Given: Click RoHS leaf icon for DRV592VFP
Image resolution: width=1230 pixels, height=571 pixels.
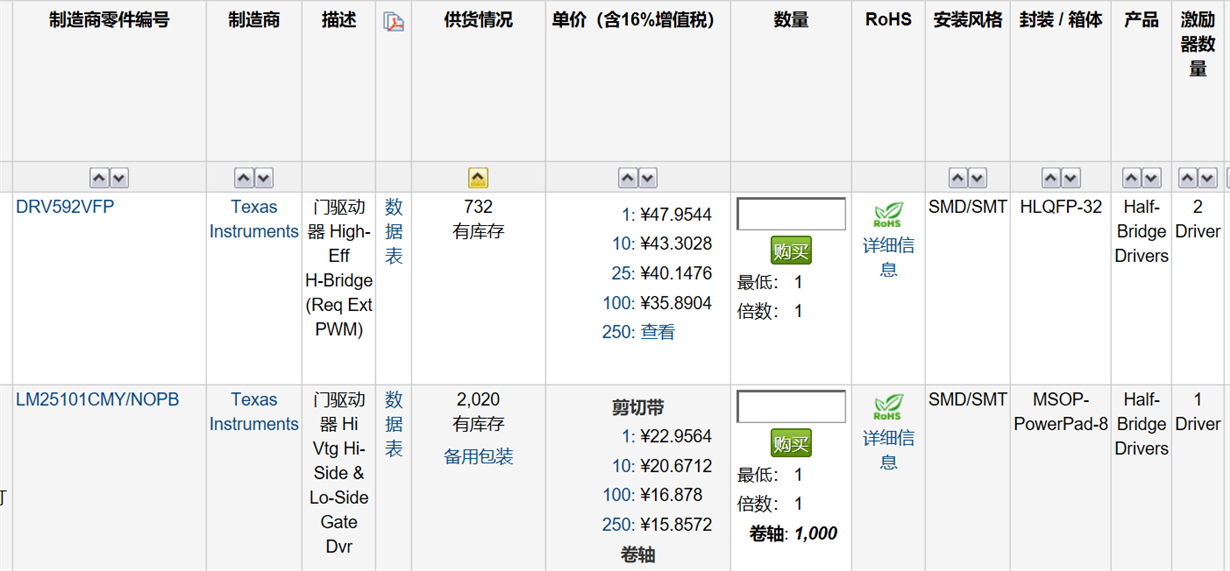Looking at the screenshot, I should tap(888, 215).
